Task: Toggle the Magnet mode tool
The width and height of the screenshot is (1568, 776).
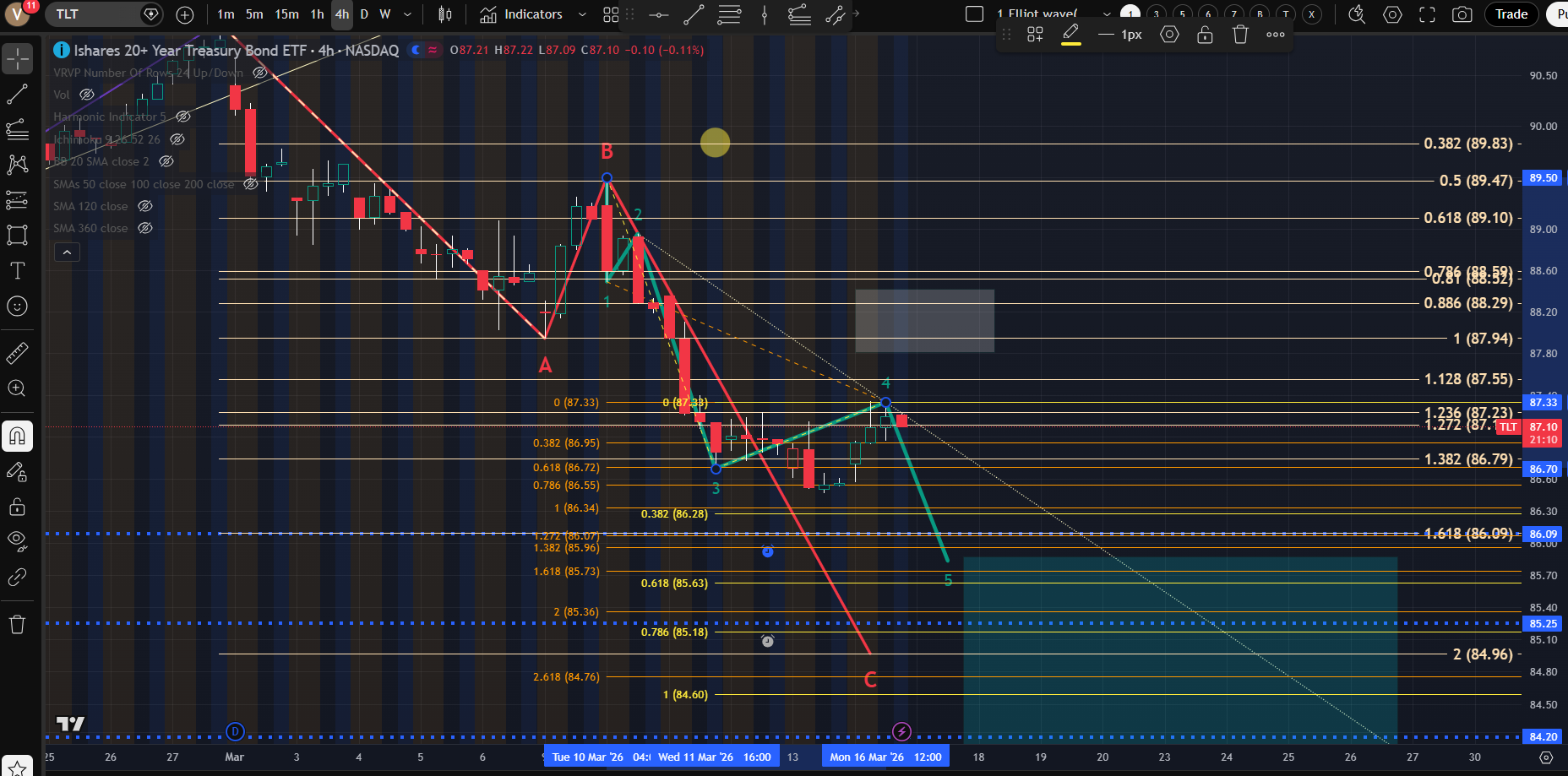Action: tap(17, 437)
